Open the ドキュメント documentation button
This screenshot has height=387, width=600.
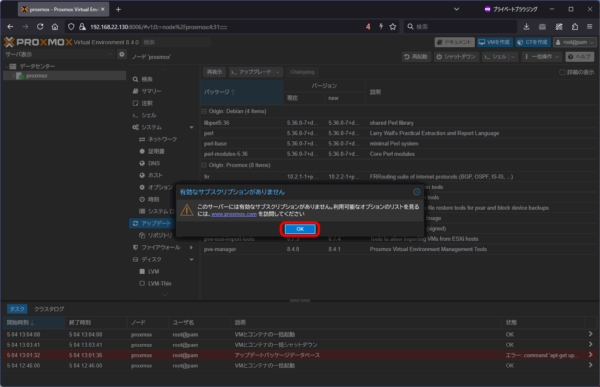[x=455, y=42]
